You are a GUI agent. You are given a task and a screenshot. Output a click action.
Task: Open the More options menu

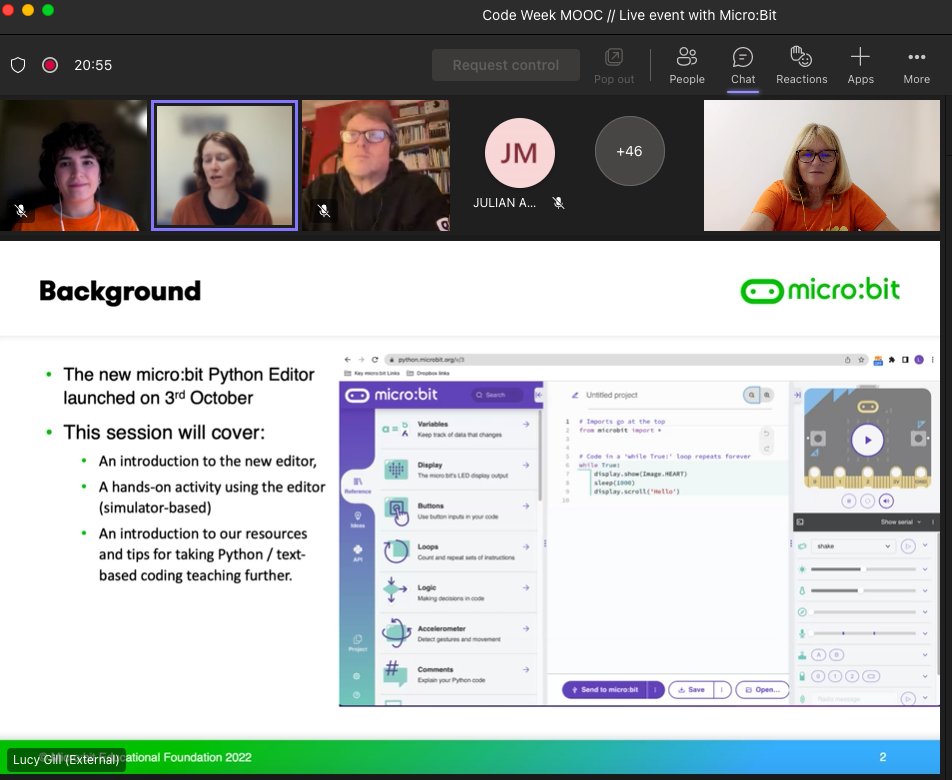click(916, 66)
